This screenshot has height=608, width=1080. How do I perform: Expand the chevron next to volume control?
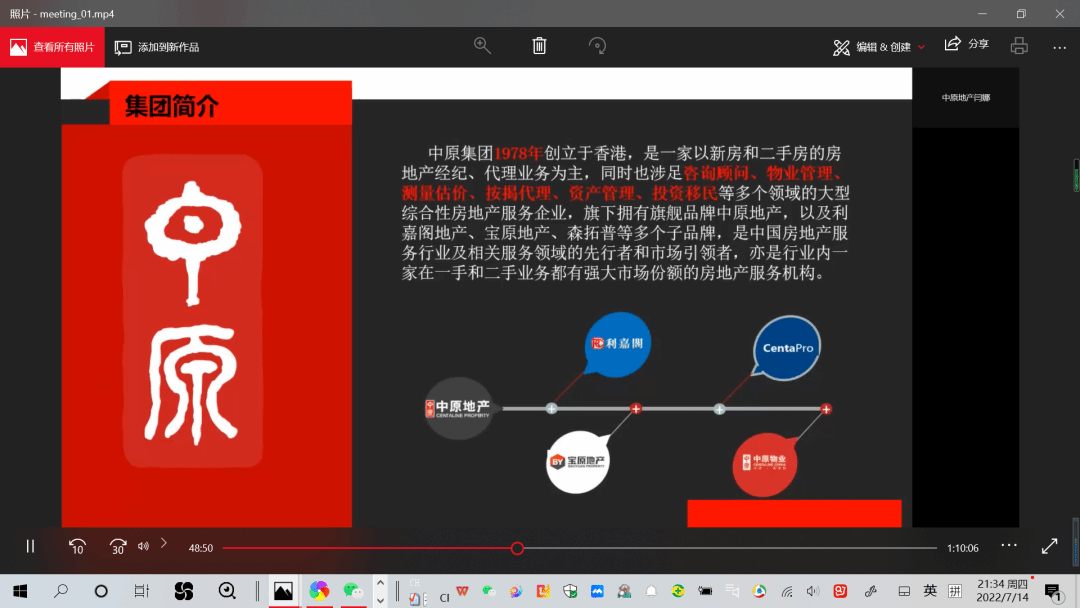tap(164, 543)
